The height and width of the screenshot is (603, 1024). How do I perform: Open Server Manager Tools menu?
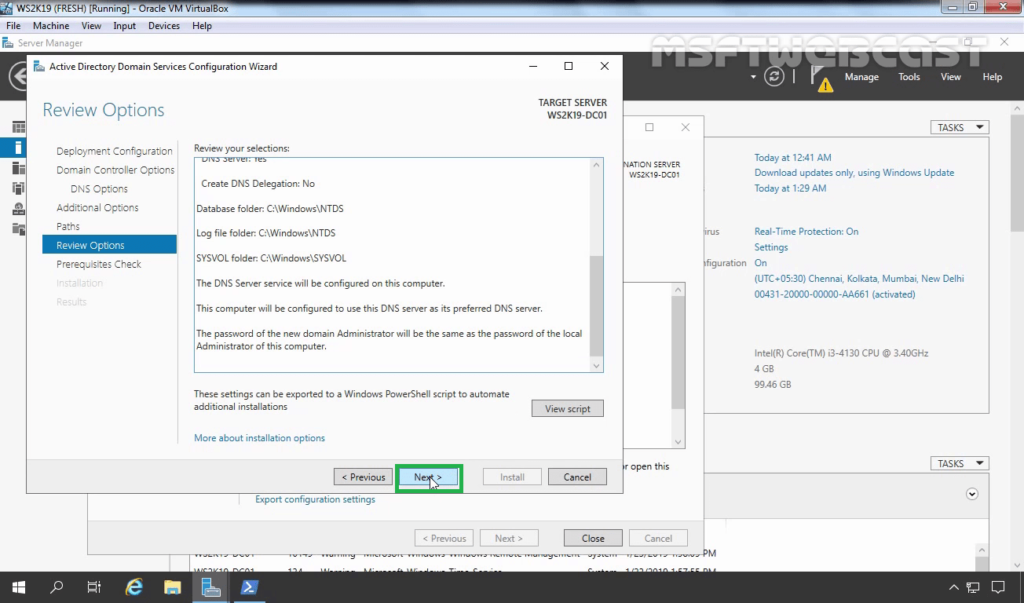pos(909,77)
